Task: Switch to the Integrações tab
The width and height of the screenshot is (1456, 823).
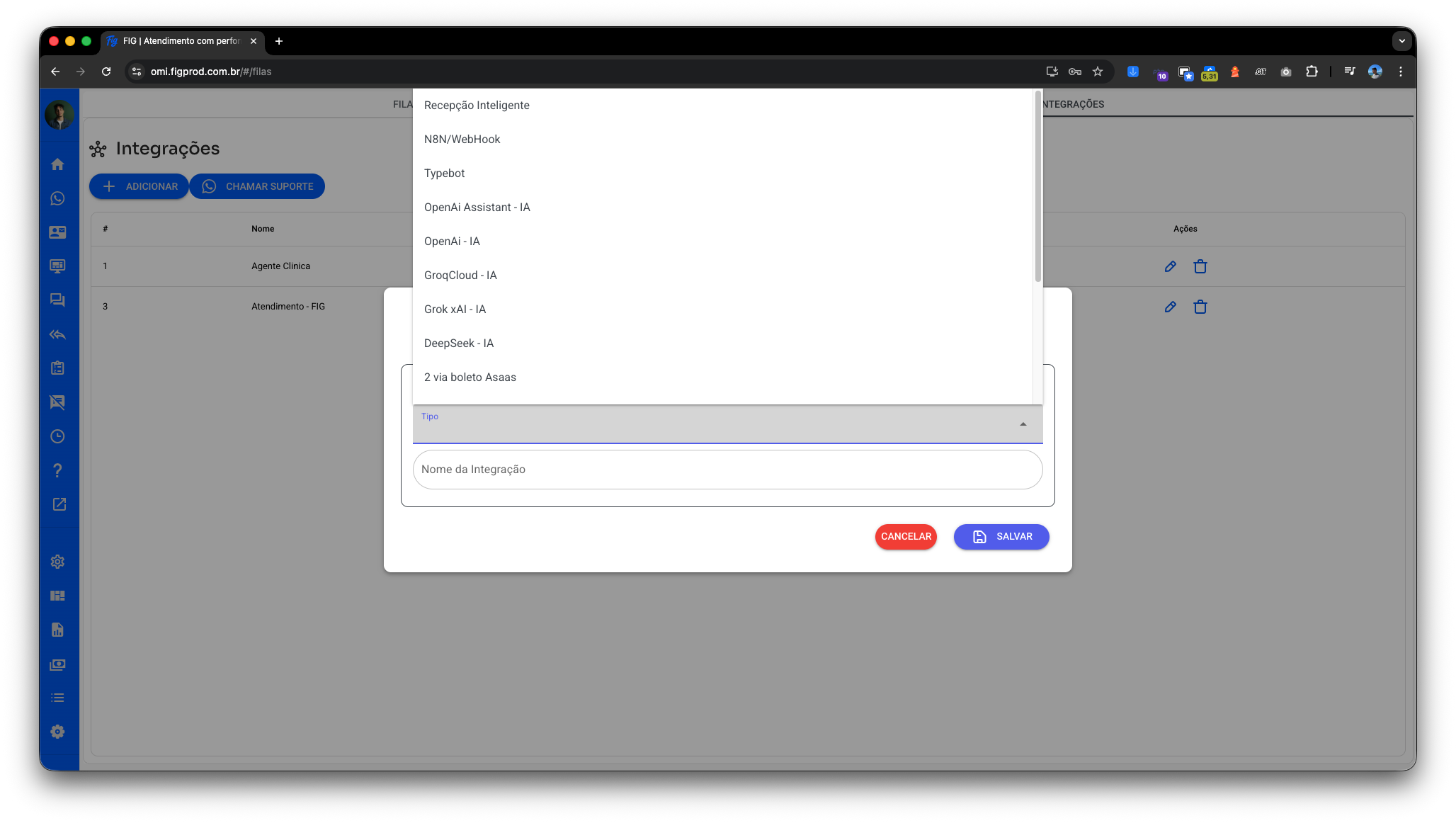Action: pyautogui.click(x=1074, y=104)
